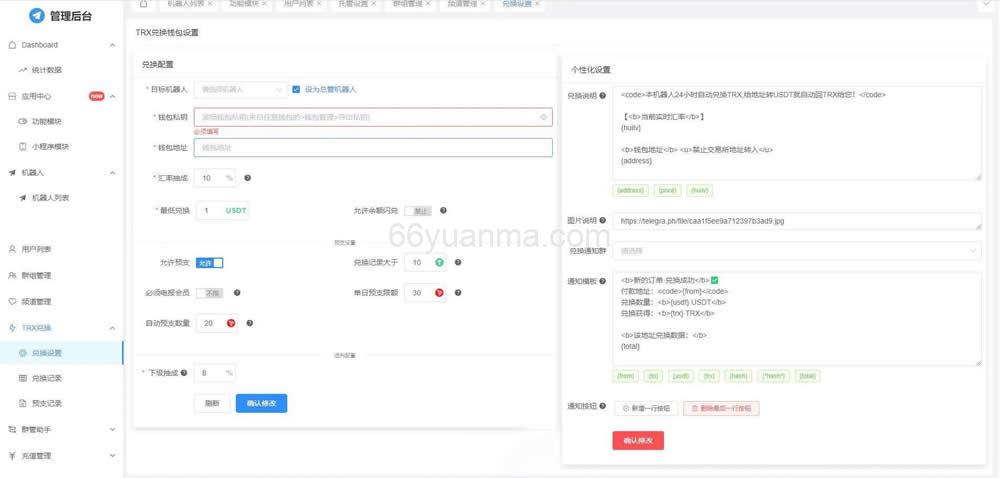This screenshot has height=478, width=1000.
Task: Open the 机器人列表 sidebar entry
Action: point(50,198)
